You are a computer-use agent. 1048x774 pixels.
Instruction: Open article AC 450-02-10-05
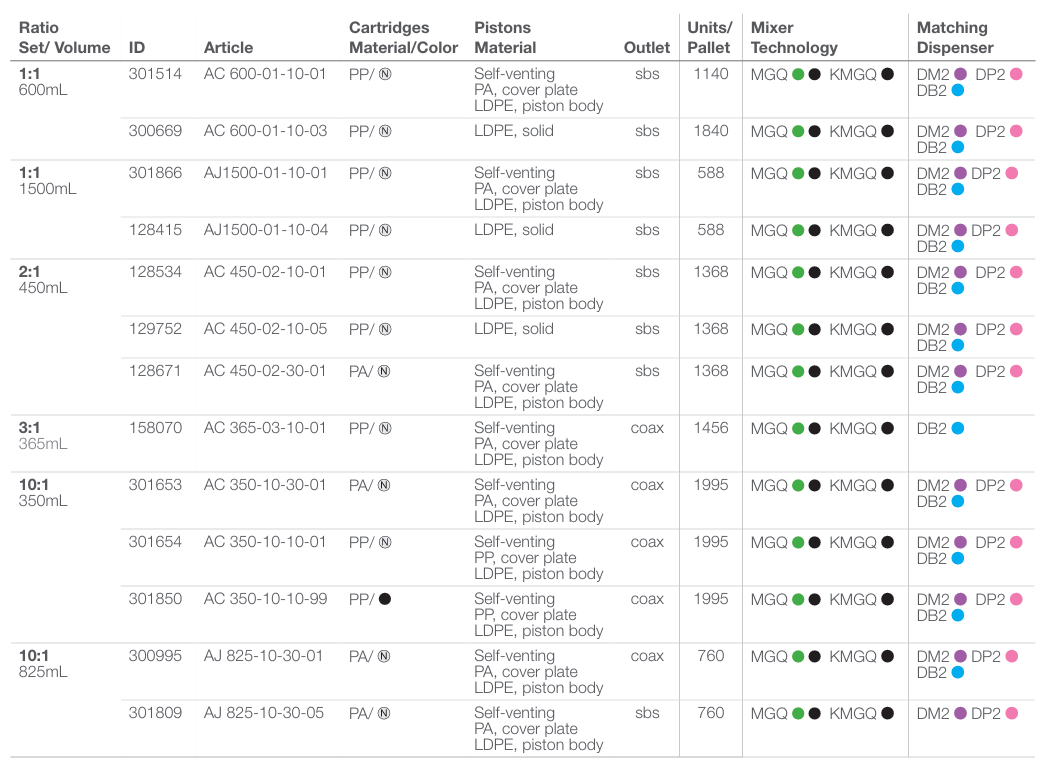pos(265,329)
